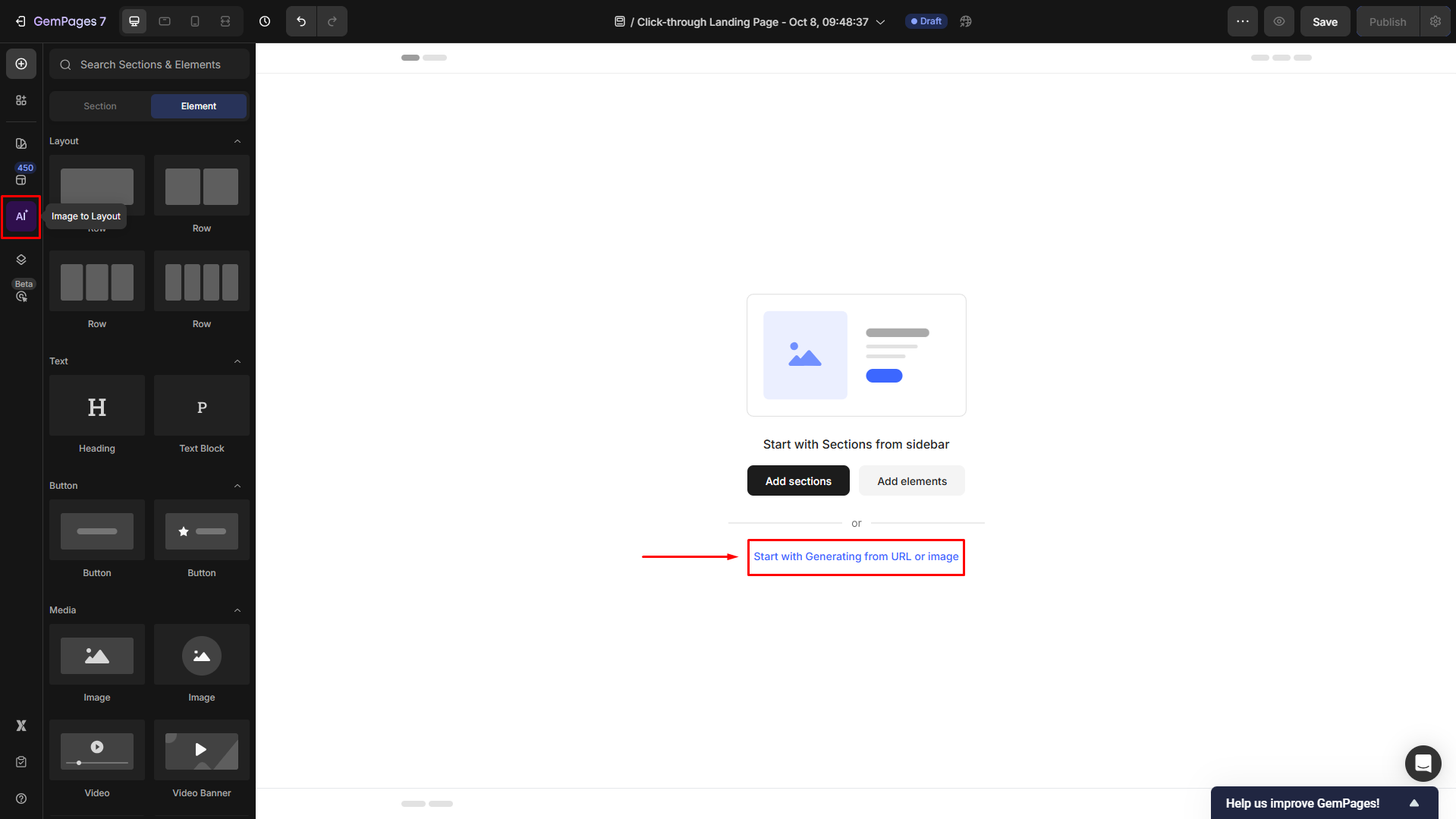The height and width of the screenshot is (819, 1456).
Task: Click the redo arrow in top toolbar
Action: pyautogui.click(x=332, y=21)
